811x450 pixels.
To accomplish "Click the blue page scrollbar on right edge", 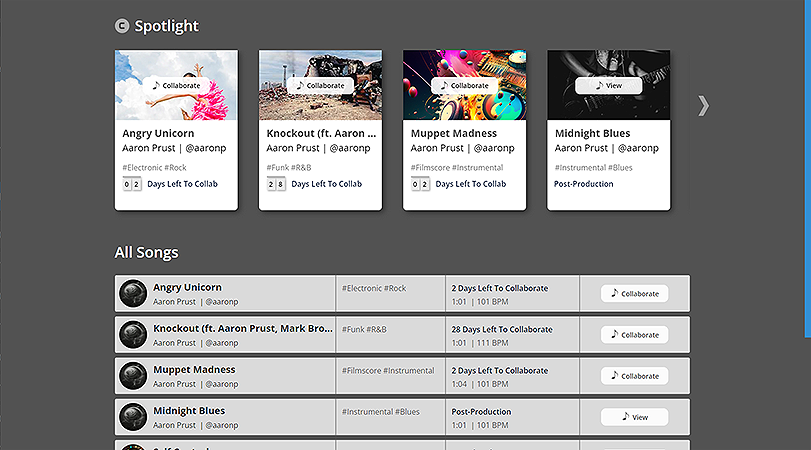I will click(x=807, y=169).
